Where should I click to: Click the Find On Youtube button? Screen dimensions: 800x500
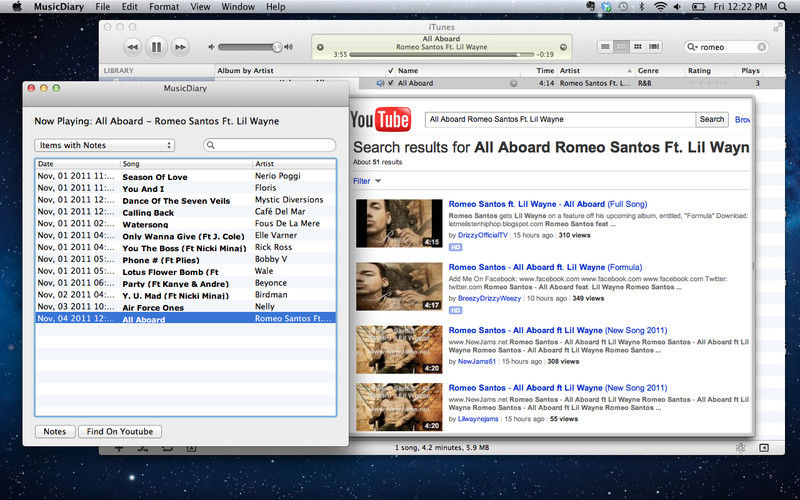(x=122, y=431)
